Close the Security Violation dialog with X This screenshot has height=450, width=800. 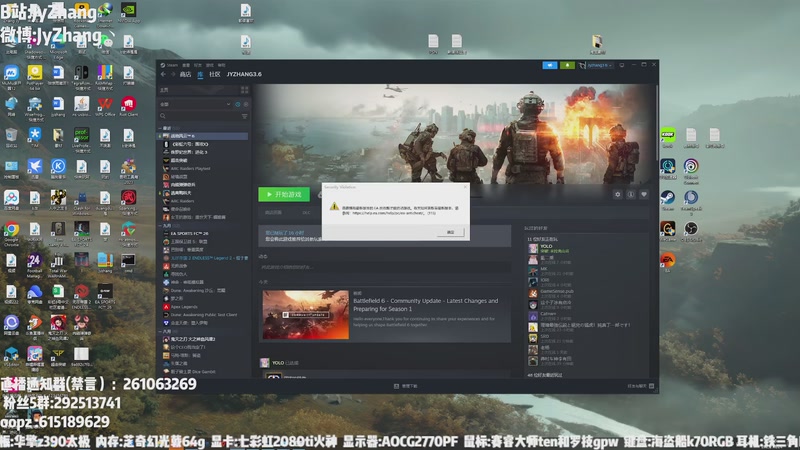click(x=465, y=187)
